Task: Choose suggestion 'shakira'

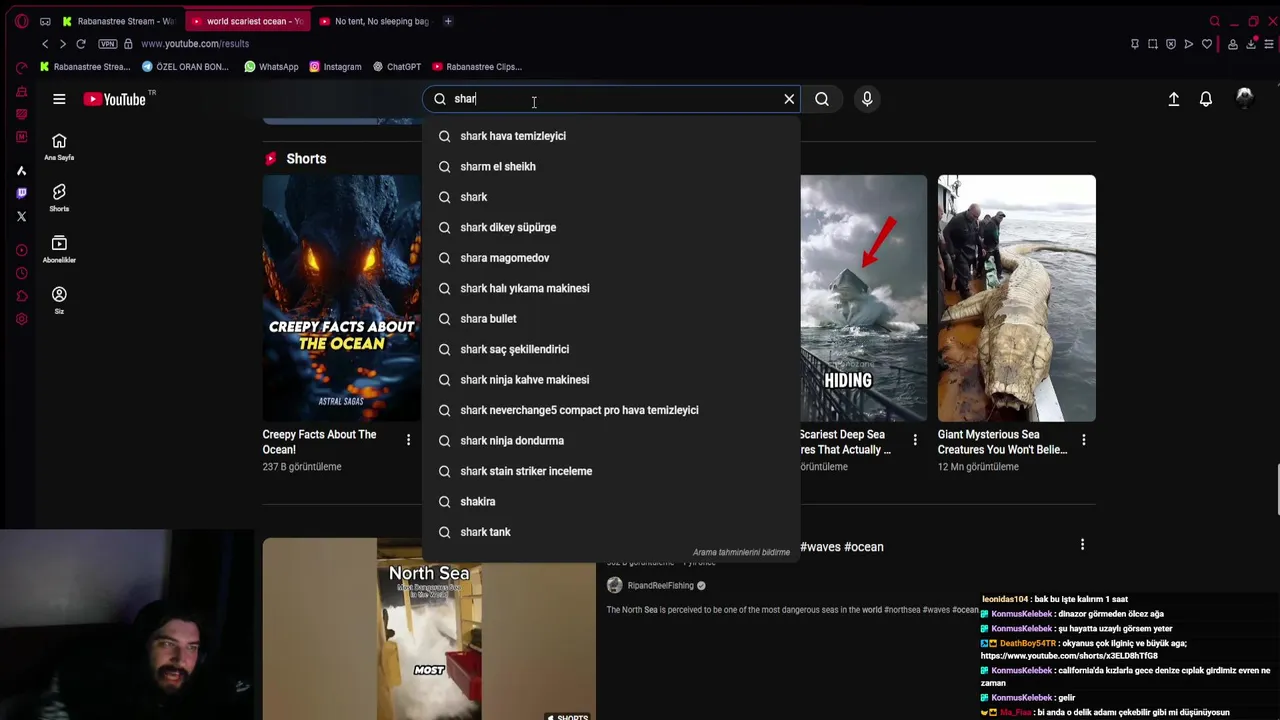Action: pyautogui.click(x=612, y=502)
